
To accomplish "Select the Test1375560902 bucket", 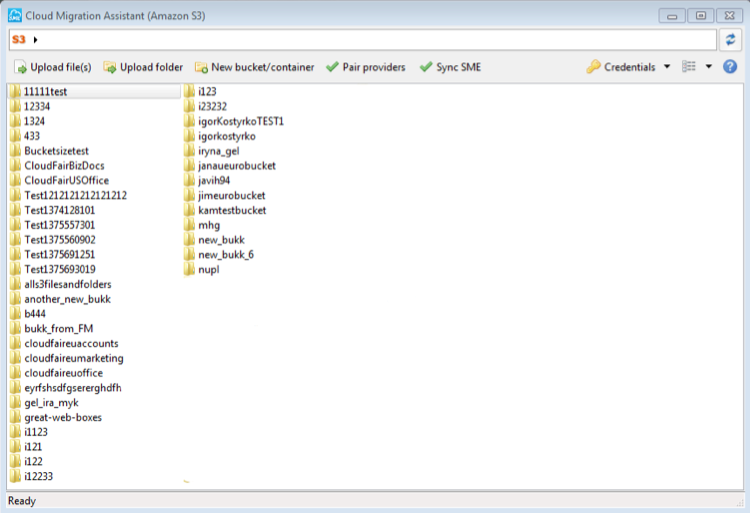I will click(60, 240).
